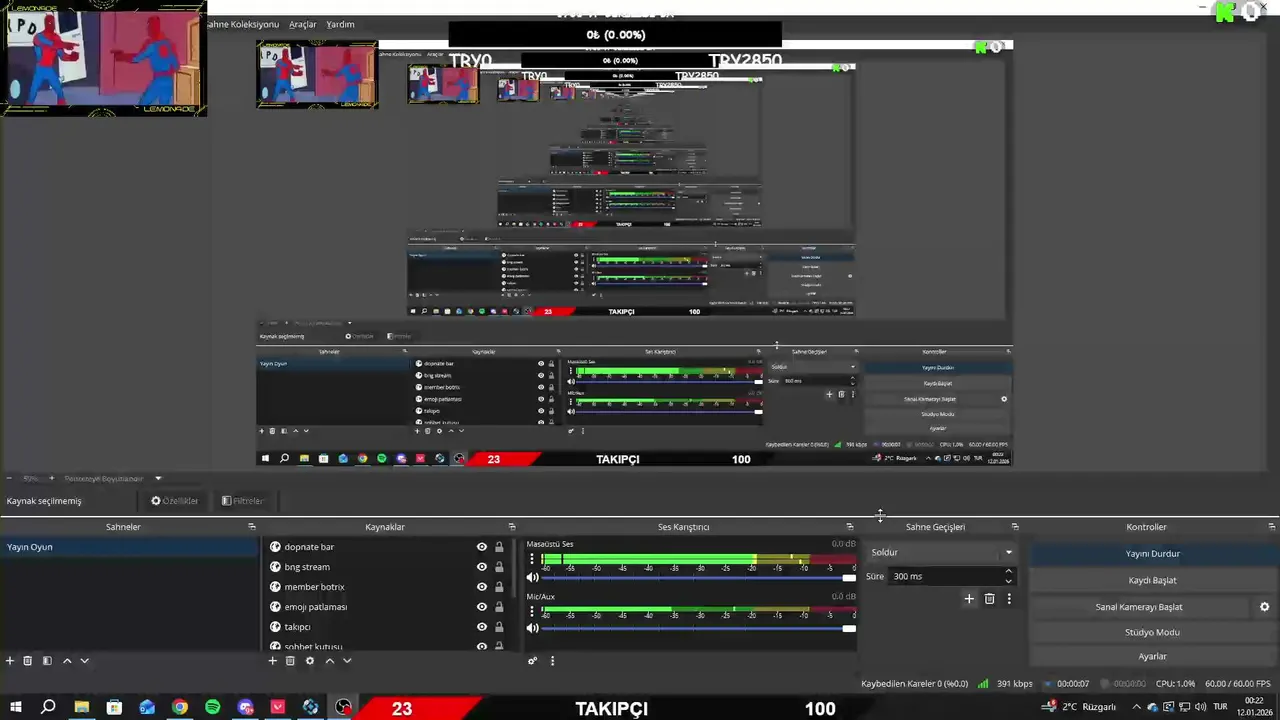The image size is (1280, 720).
Task: Lock the member botrix source
Action: point(499,587)
